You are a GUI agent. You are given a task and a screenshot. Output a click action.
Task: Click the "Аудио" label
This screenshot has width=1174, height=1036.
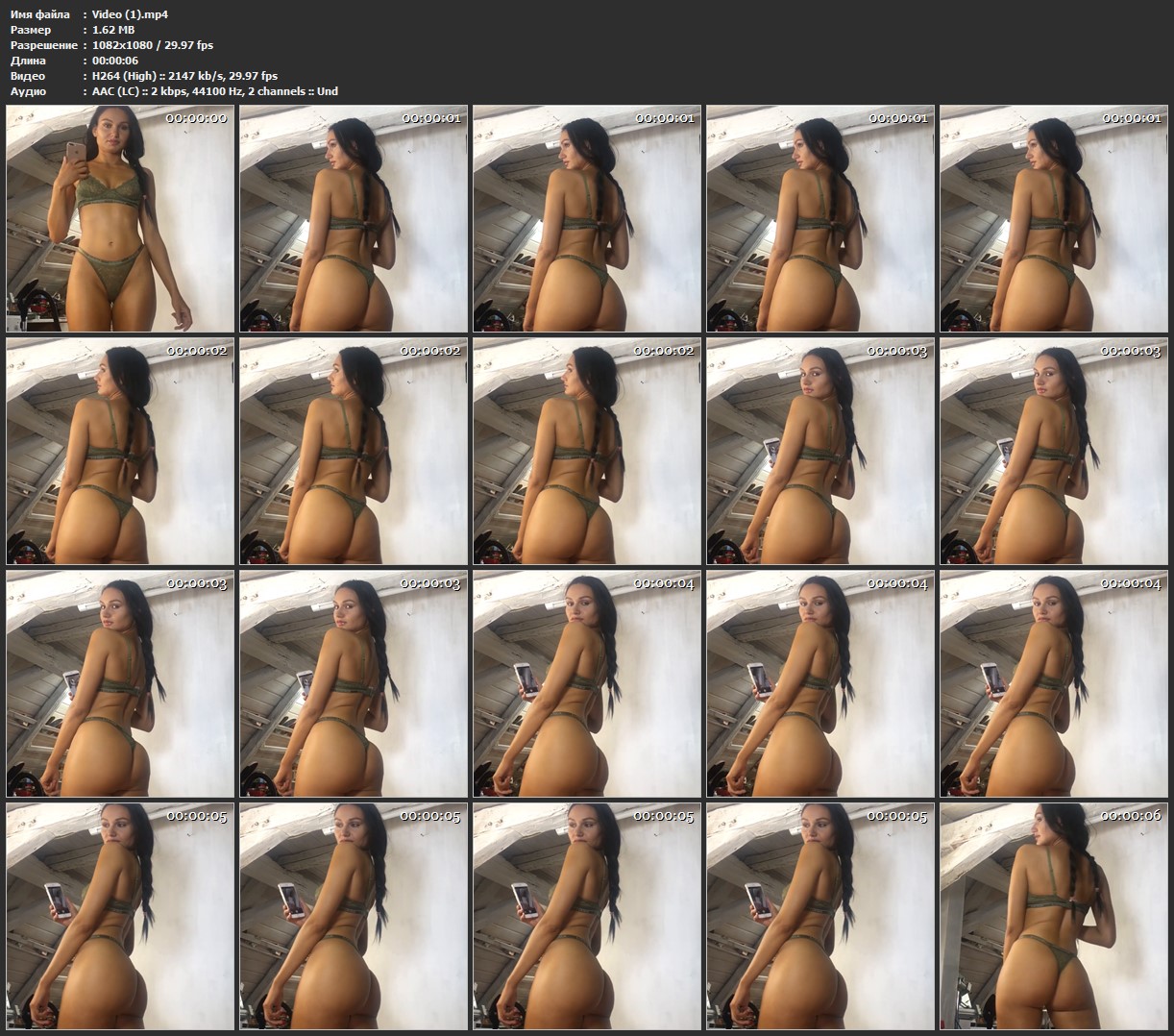pyautogui.click(x=28, y=91)
